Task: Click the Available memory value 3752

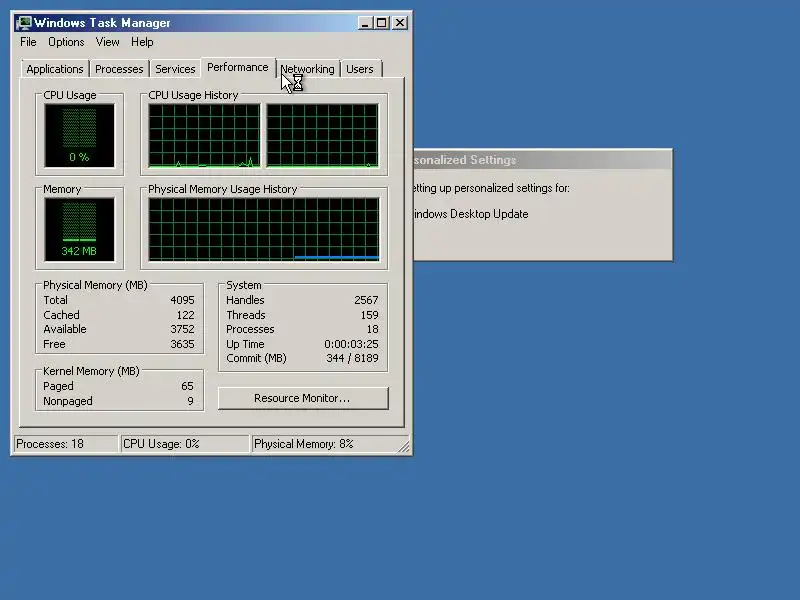Action: tap(182, 329)
